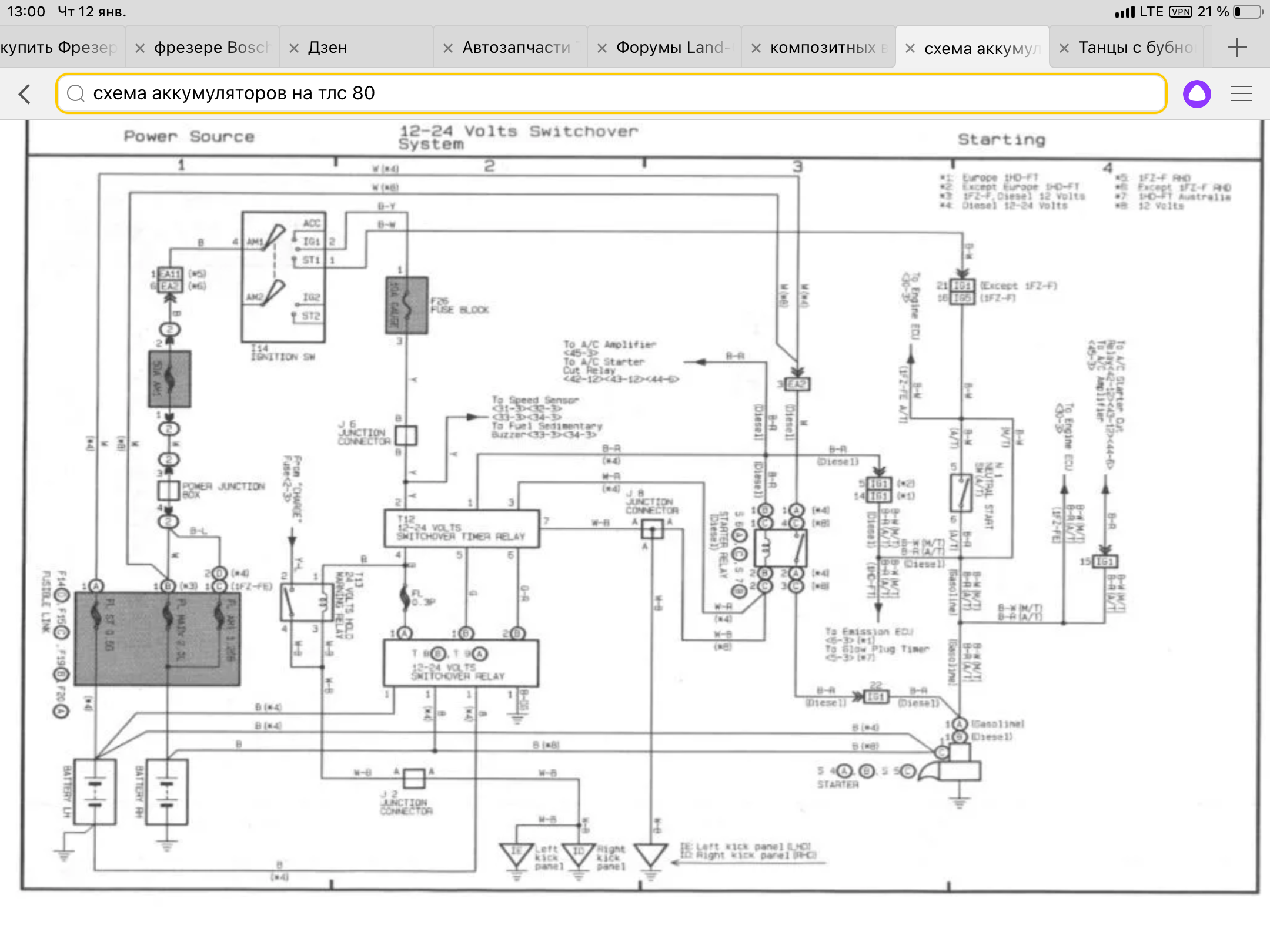Close the Танцы с бубном tab
Viewport: 1270px width, 952px height.
pyautogui.click(x=1064, y=48)
